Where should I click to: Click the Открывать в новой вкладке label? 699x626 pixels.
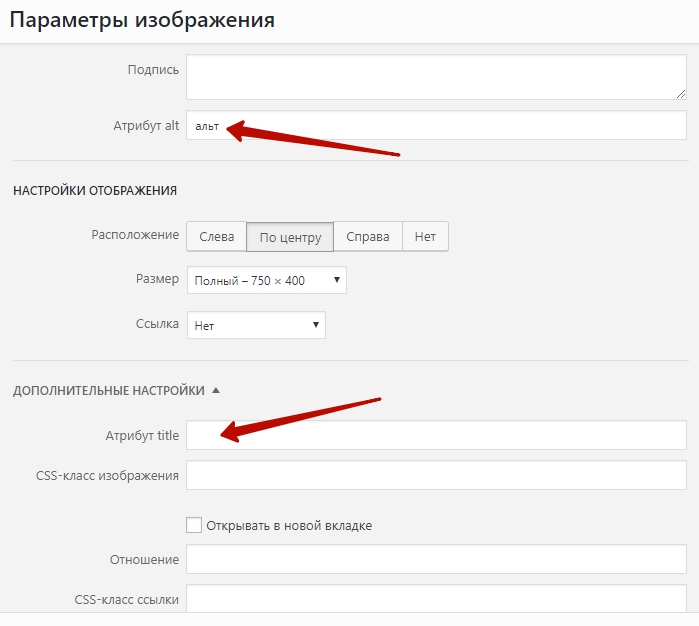point(289,526)
